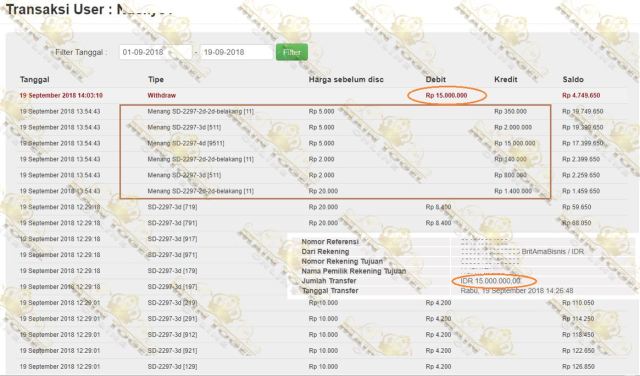Select the end date field 19-09-2018

(x=236, y=52)
